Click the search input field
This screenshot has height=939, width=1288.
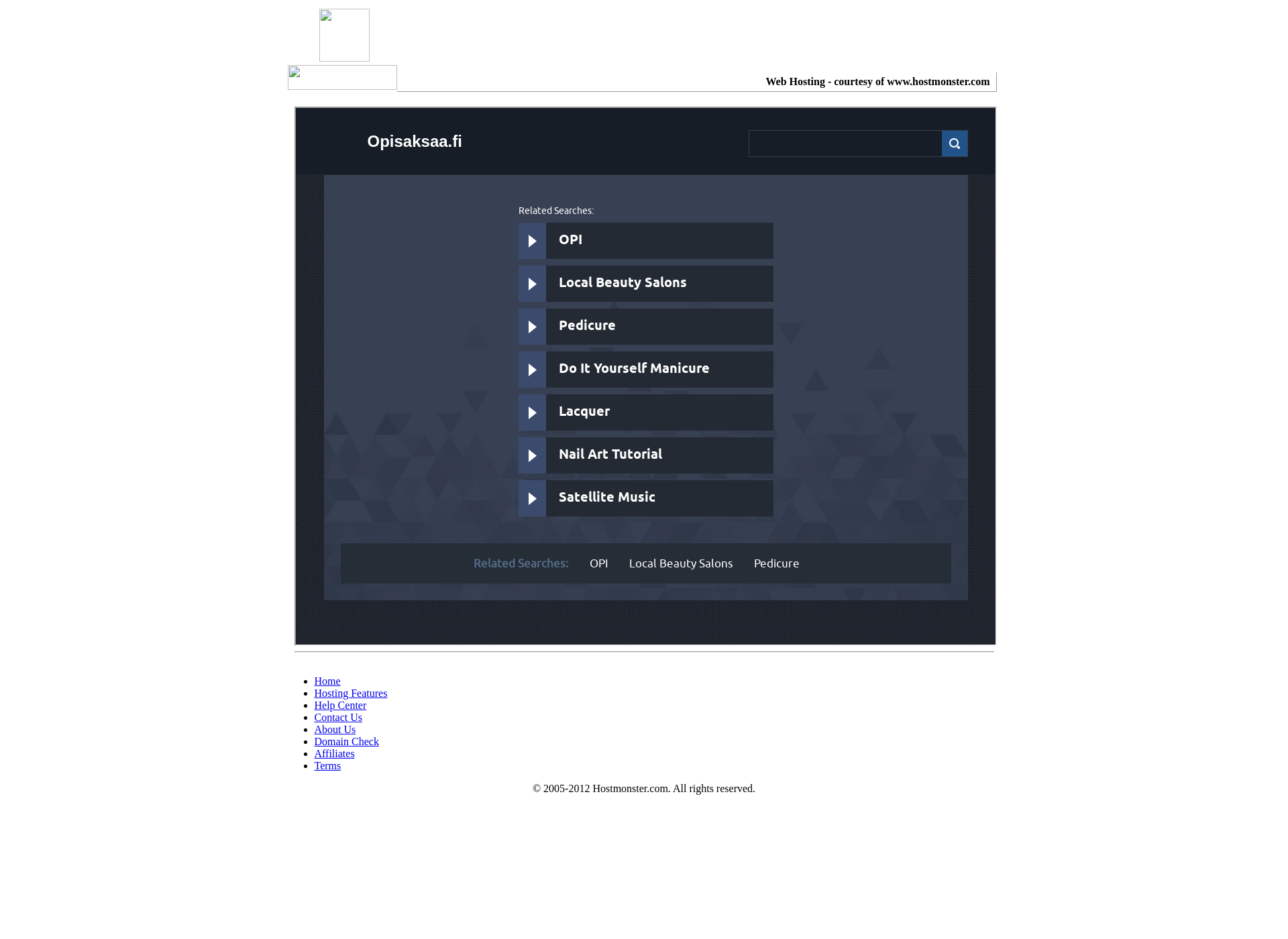[844, 143]
